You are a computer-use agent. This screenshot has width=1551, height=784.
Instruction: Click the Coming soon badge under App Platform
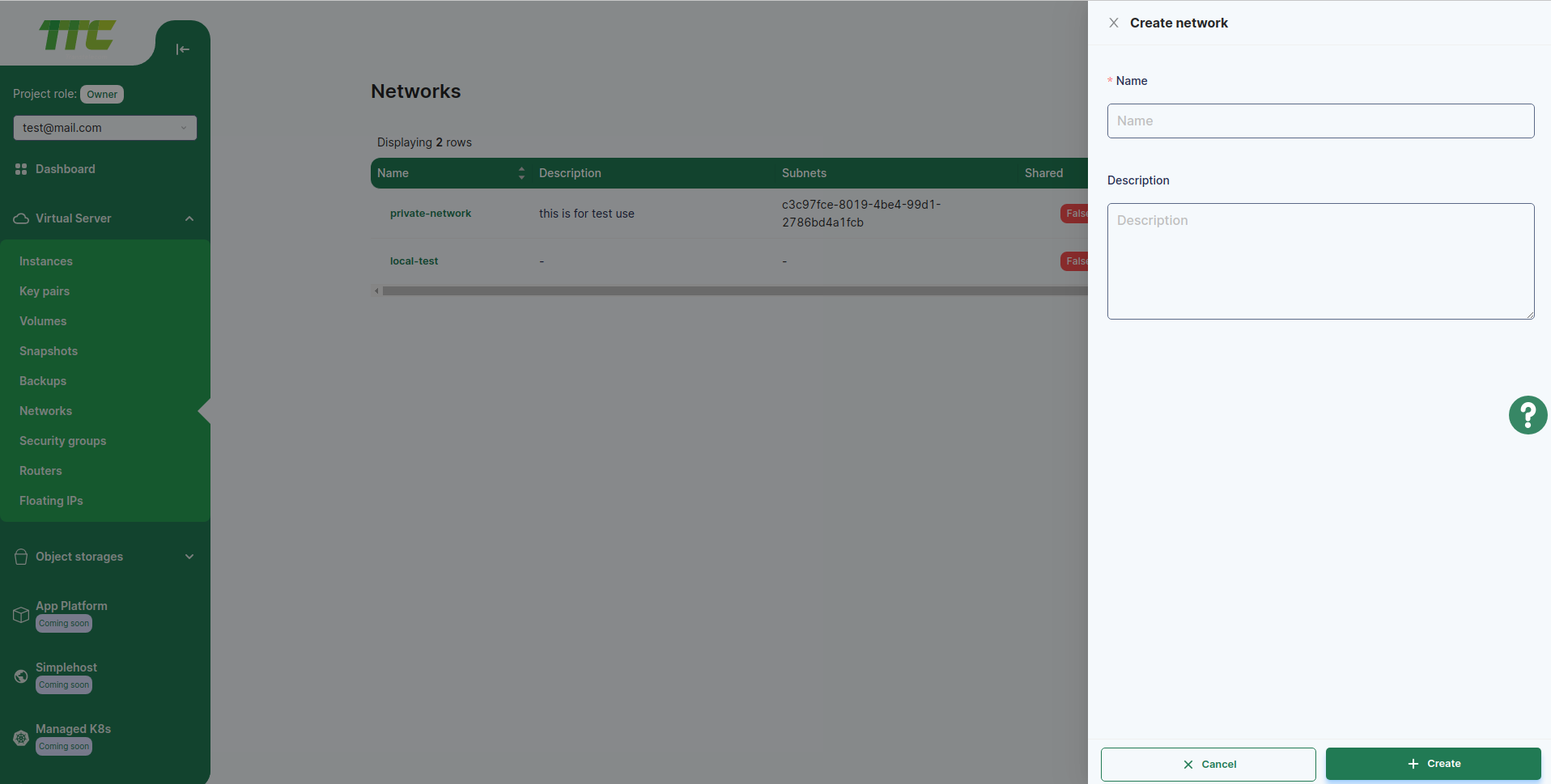coord(64,624)
